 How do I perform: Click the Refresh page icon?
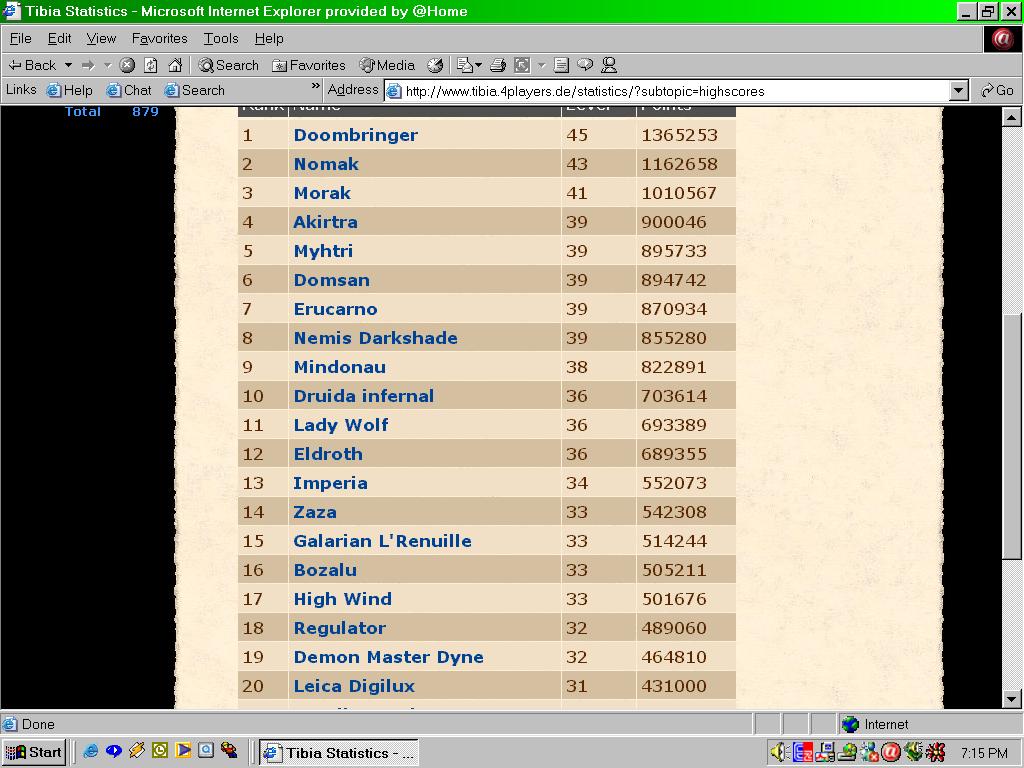click(151, 65)
